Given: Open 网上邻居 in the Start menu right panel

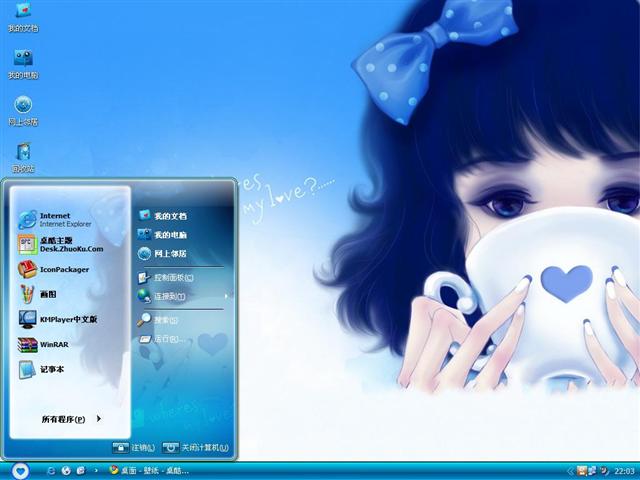Looking at the screenshot, I should coord(162,253).
